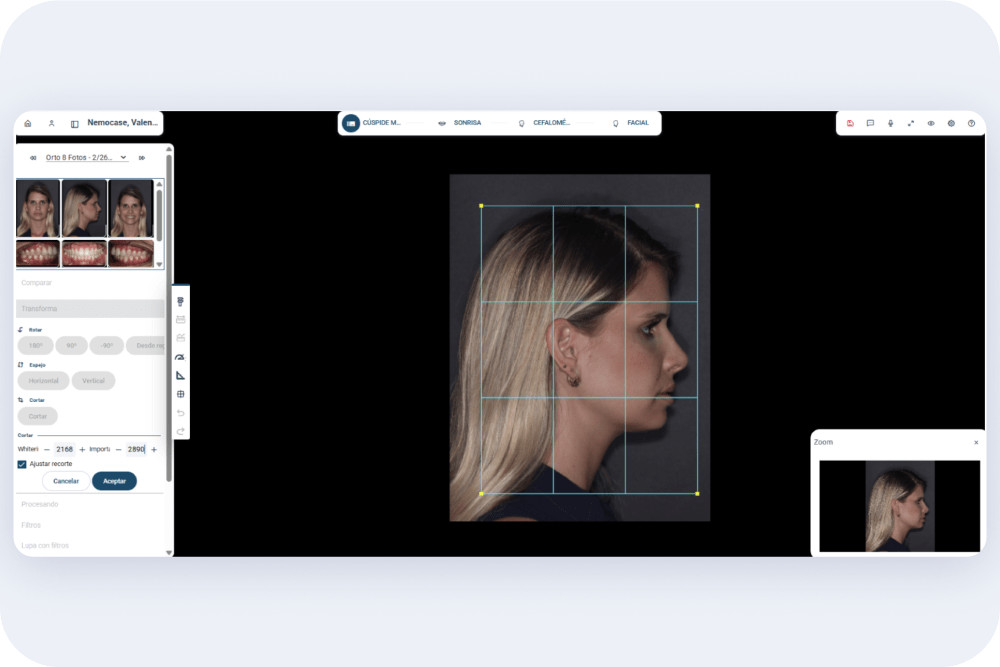Click the Desde re... rotate button
1000x667 pixels.
[145, 346]
